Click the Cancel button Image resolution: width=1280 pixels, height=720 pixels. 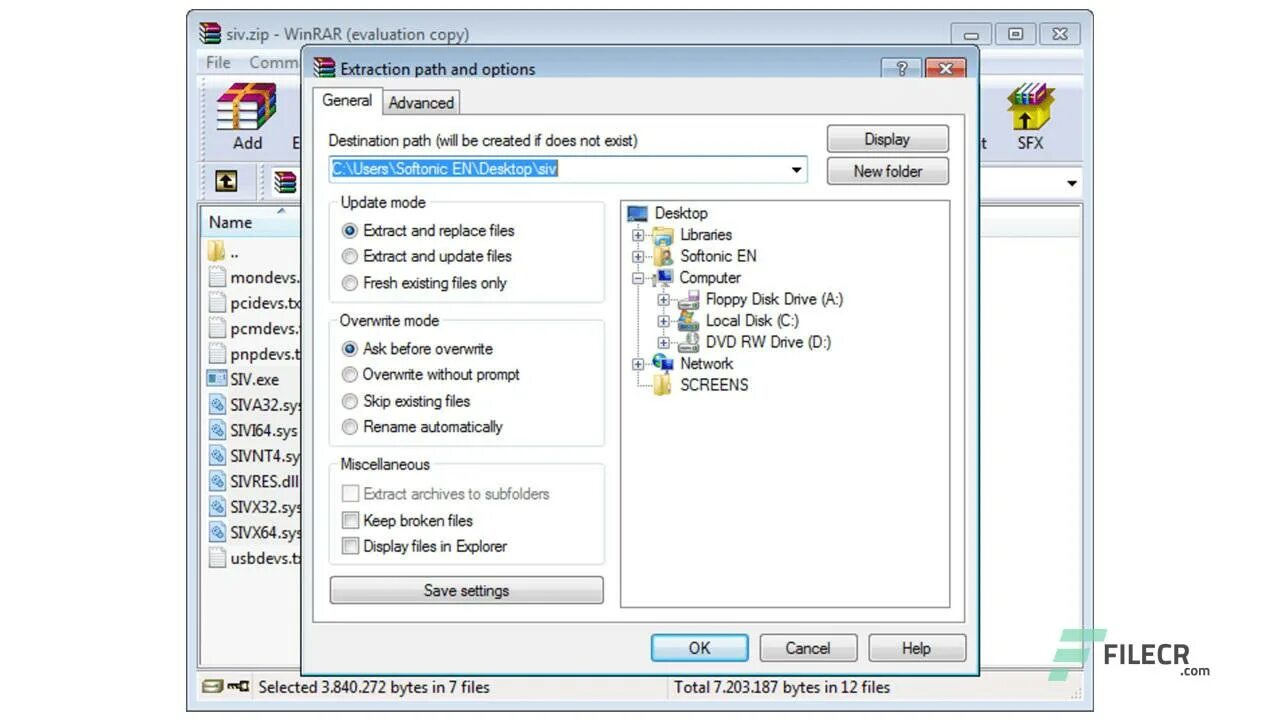pyautogui.click(x=808, y=648)
